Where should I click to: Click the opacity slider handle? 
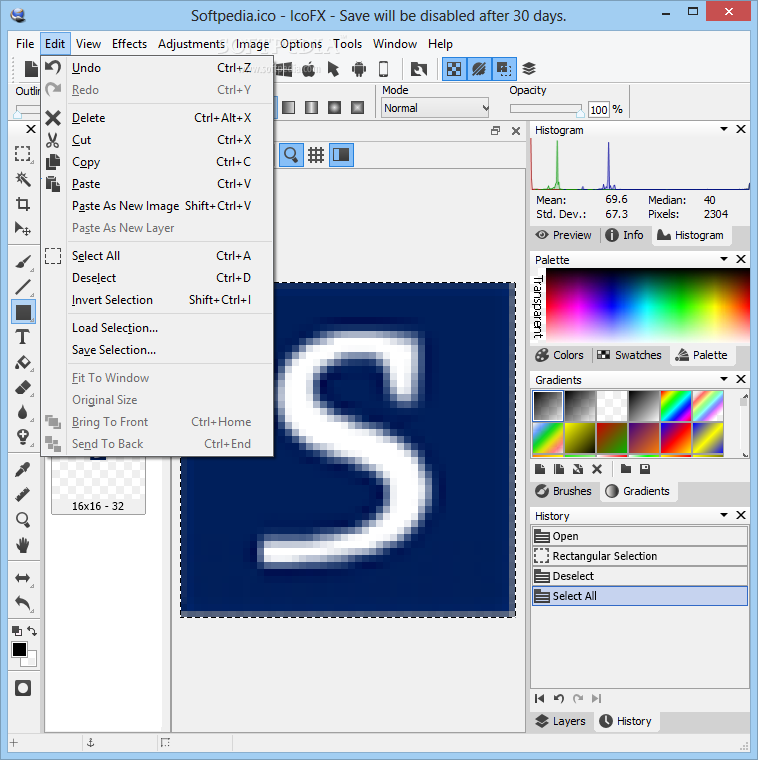[580, 112]
